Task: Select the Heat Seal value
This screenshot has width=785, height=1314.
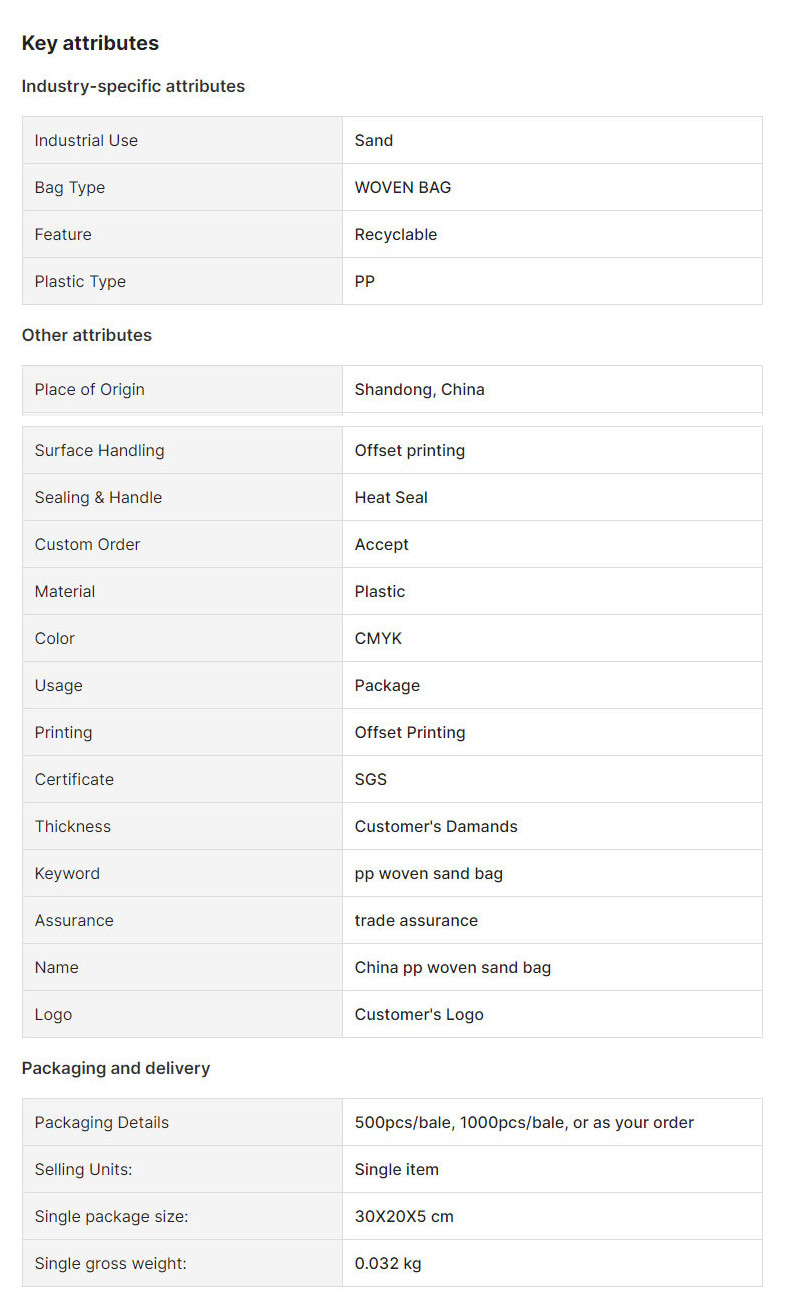Action: pyautogui.click(x=391, y=497)
